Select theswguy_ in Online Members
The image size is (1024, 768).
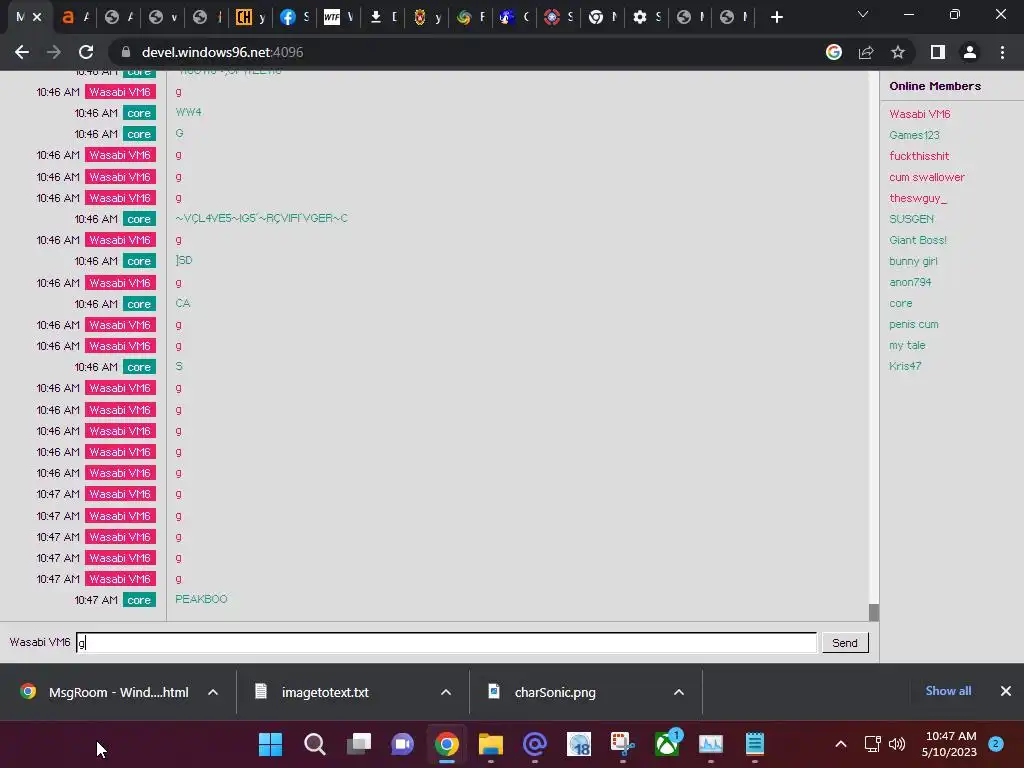918,198
